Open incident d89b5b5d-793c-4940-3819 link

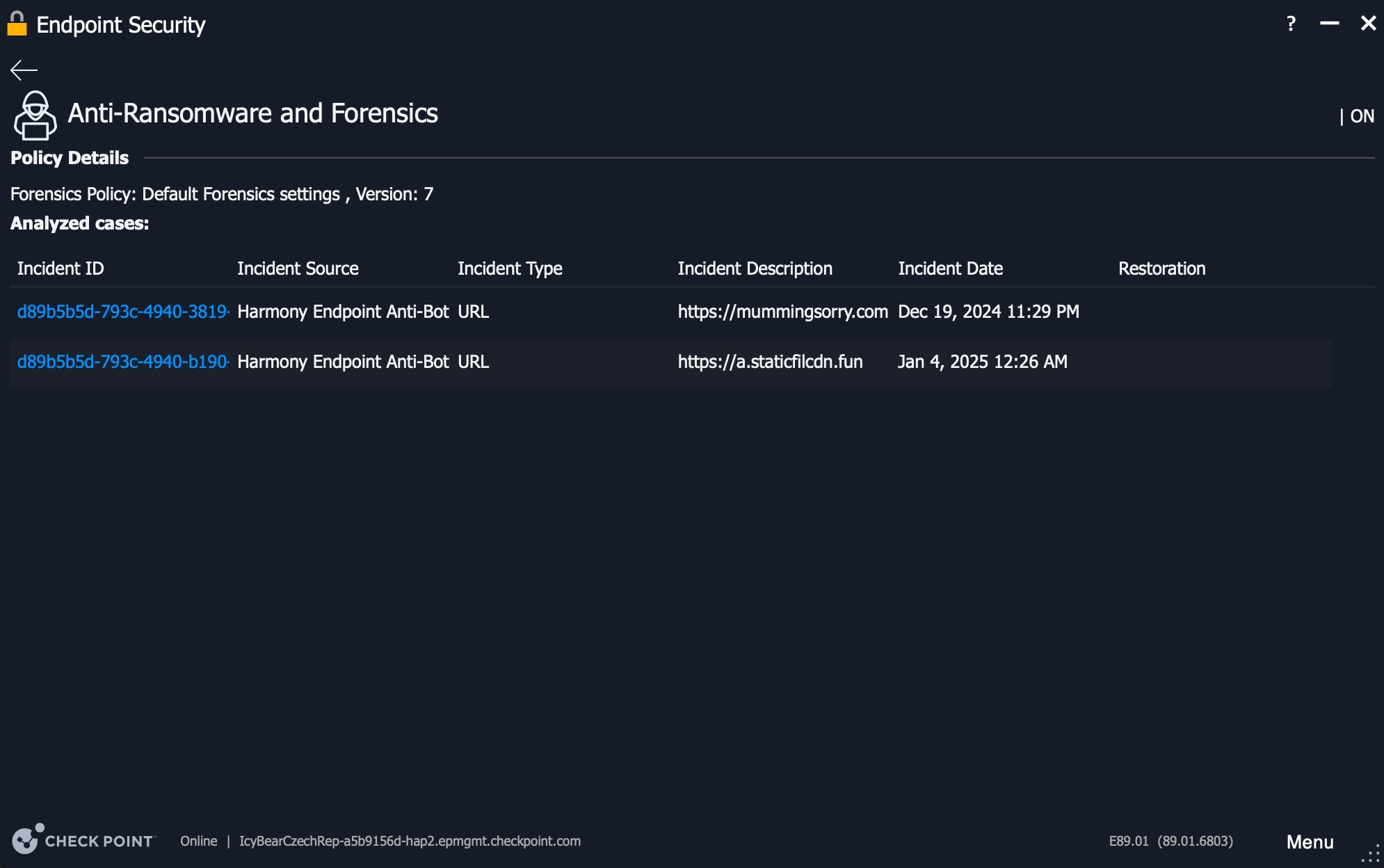(123, 312)
